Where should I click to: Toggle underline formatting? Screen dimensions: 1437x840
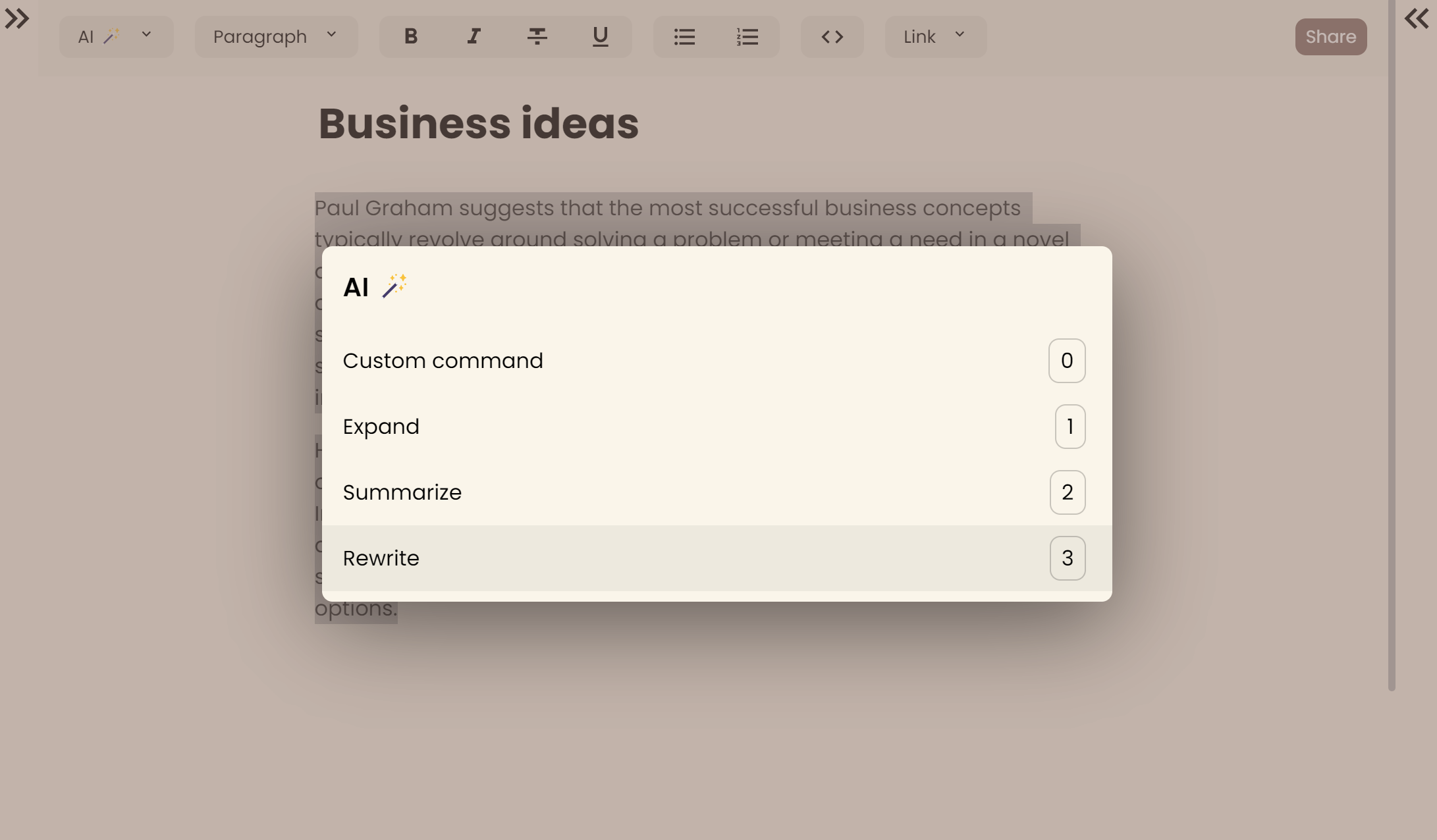[600, 37]
